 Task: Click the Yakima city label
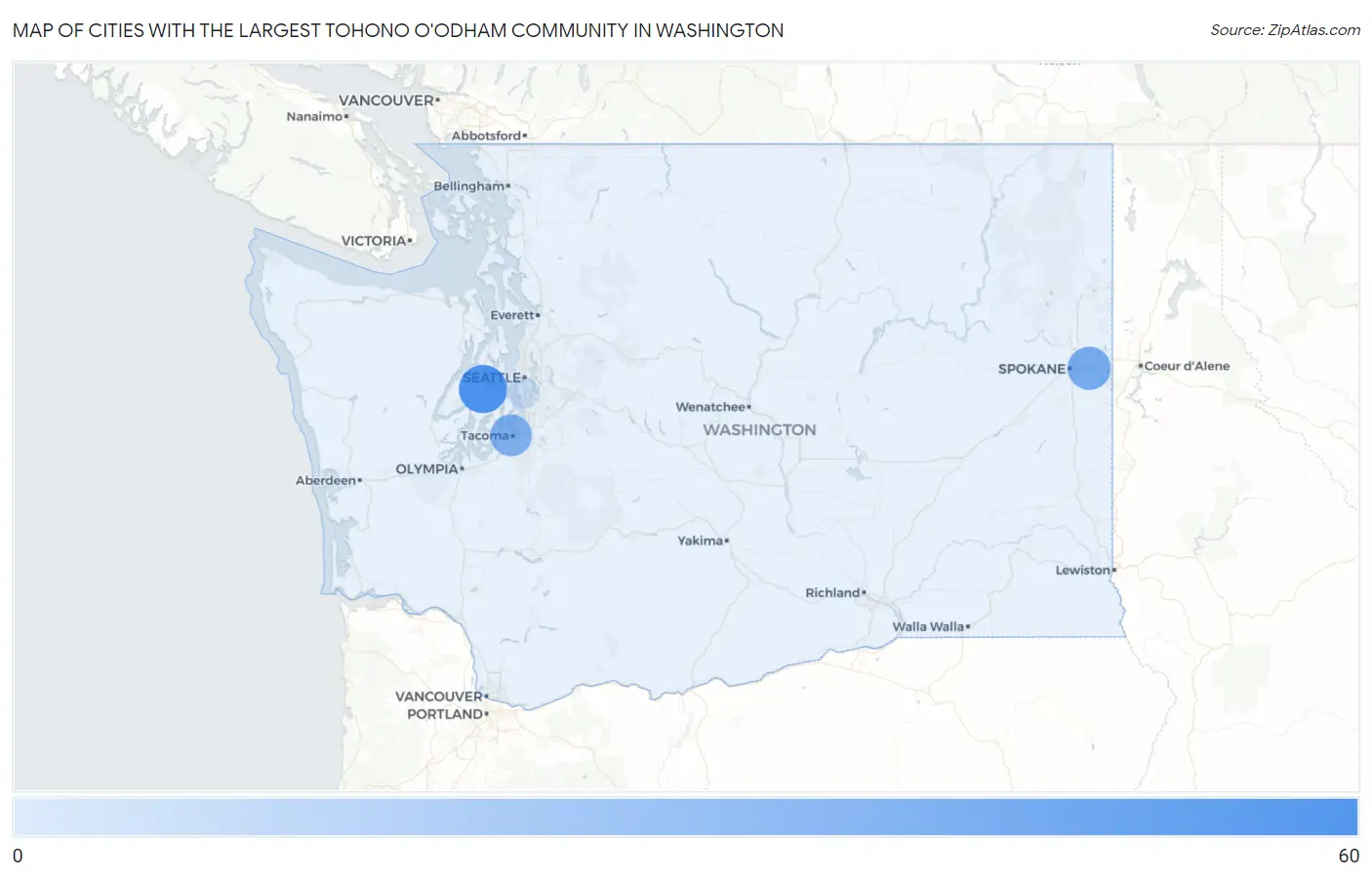coord(701,540)
